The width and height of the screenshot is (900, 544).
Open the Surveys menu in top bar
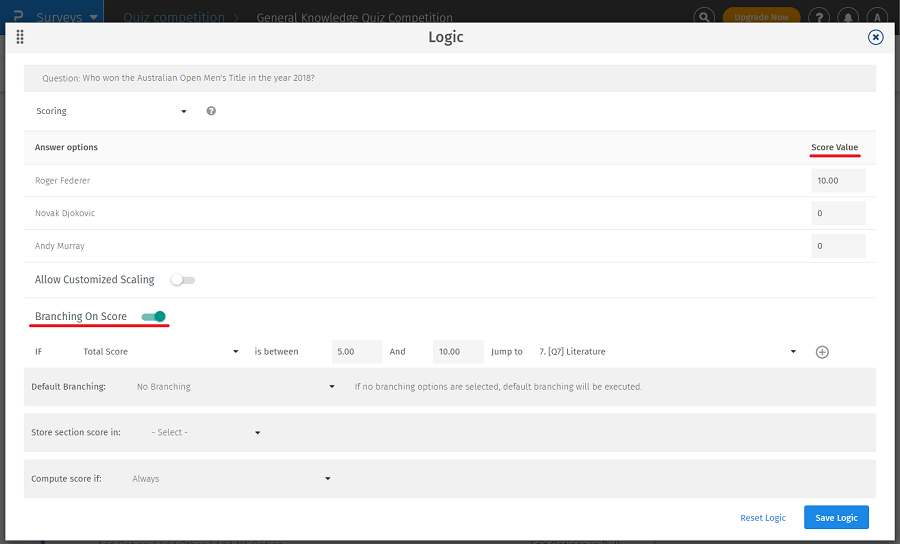(x=66, y=17)
